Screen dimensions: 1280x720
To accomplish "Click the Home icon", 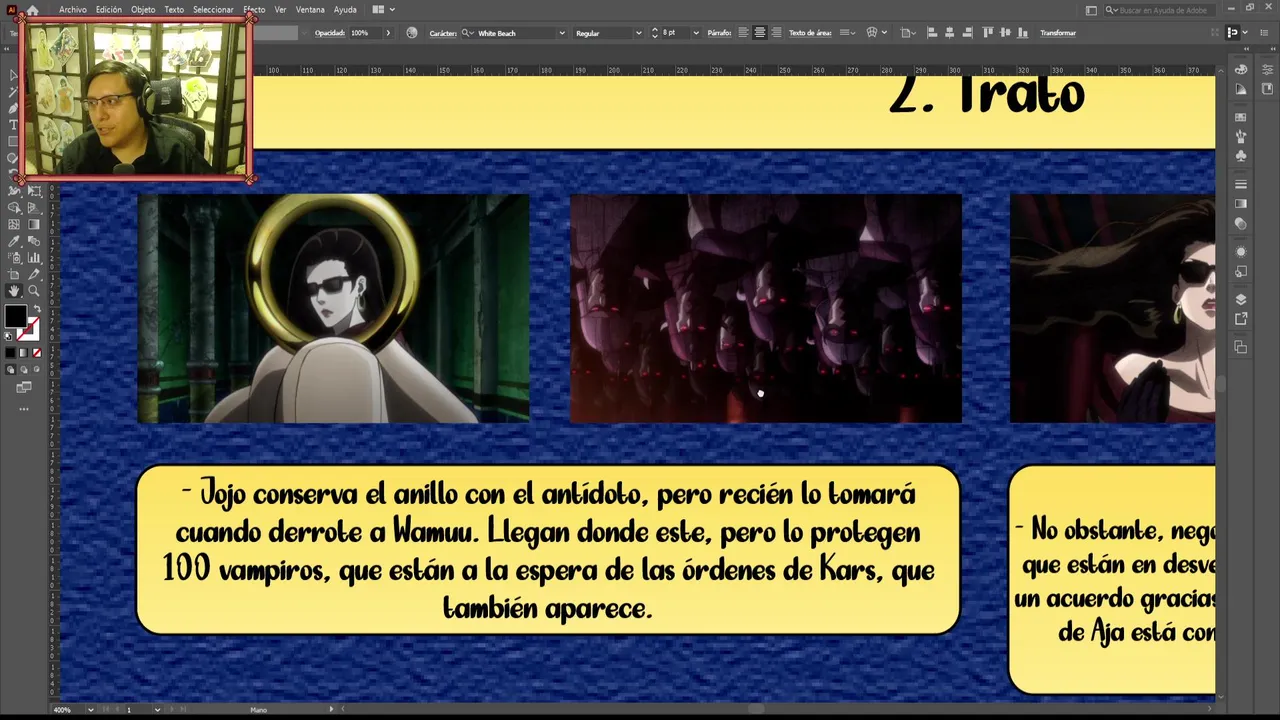I will tap(32, 10).
